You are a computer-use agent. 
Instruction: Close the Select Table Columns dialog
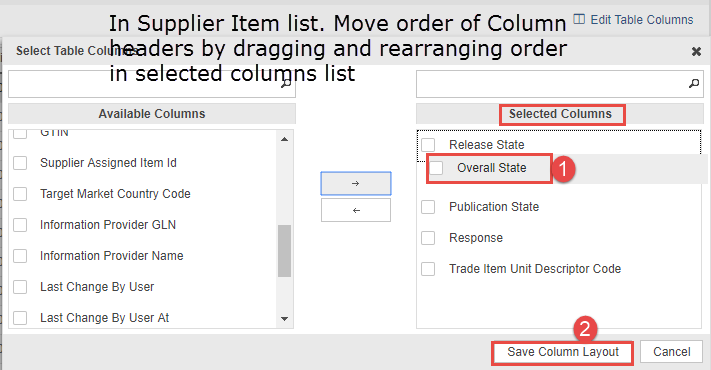coord(696,52)
